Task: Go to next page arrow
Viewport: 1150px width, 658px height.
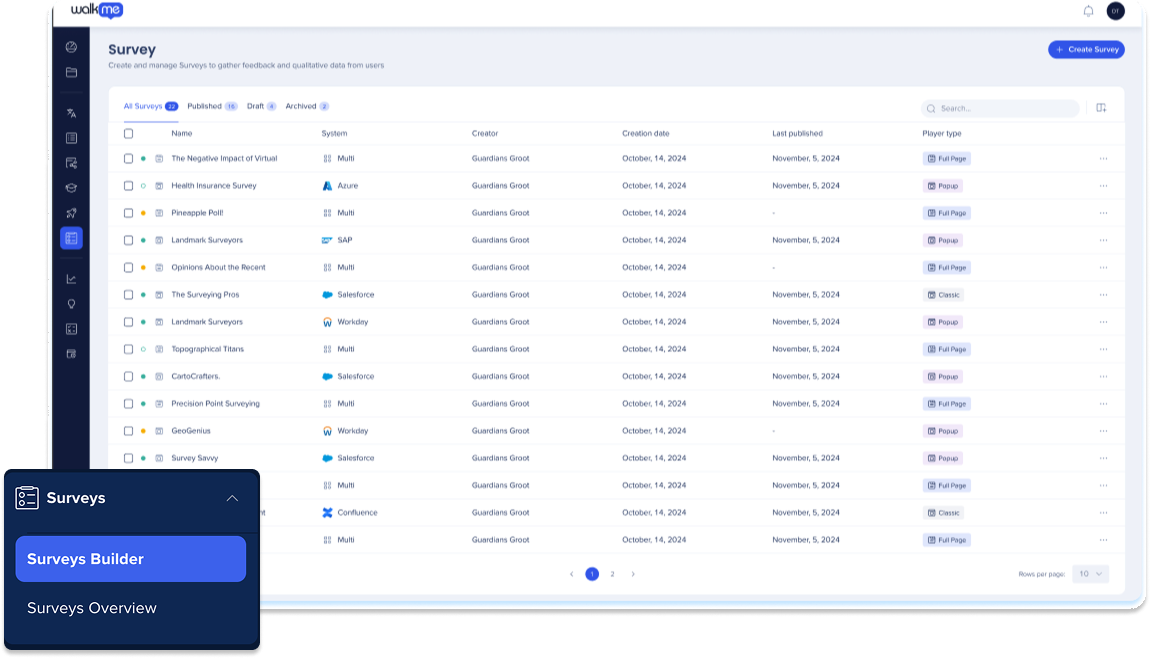Action: point(633,574)
